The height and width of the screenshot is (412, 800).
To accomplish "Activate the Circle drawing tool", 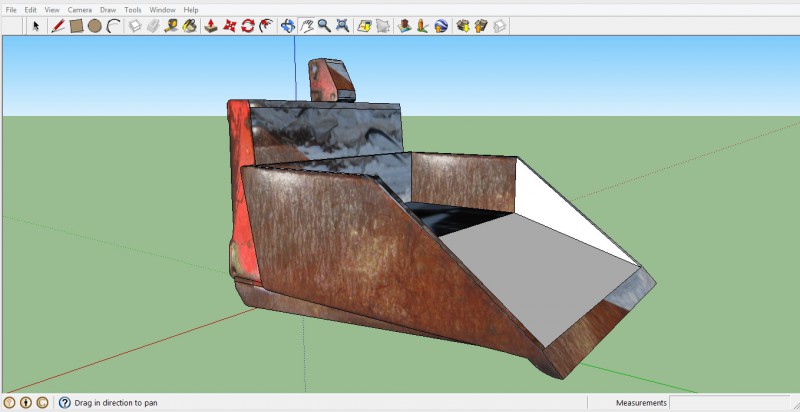I will point(94,25).
